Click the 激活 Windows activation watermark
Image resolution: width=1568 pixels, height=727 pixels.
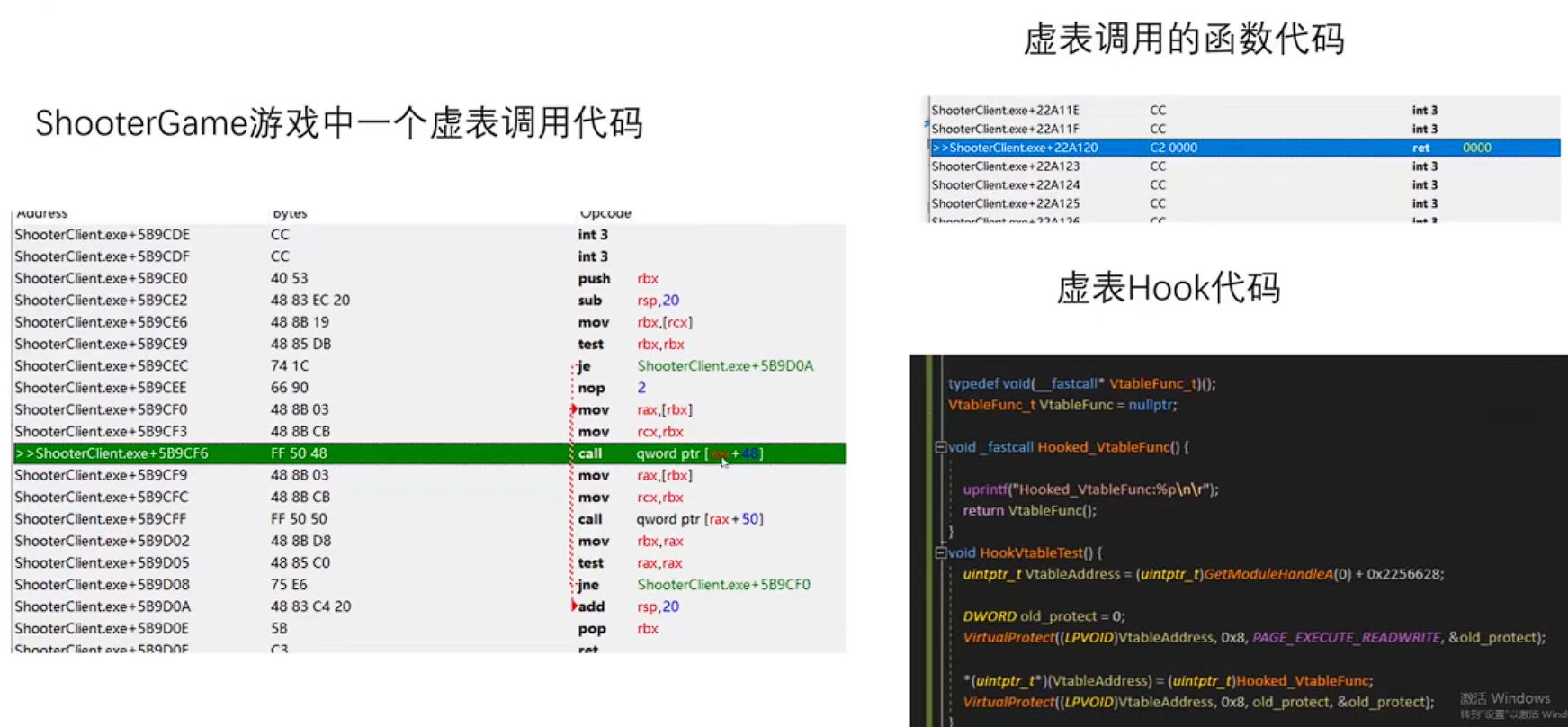pos(1505,699)
